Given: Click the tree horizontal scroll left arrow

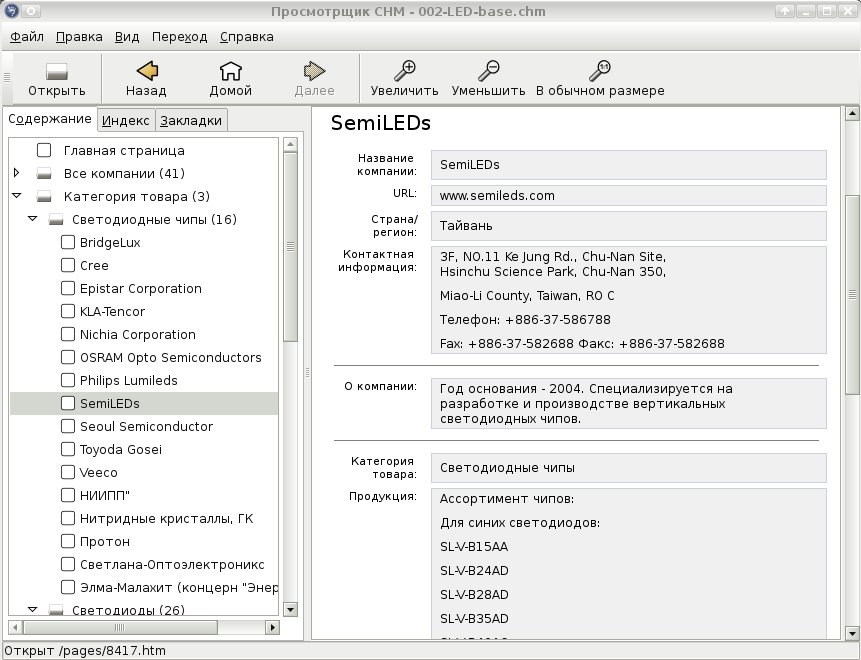Looking at the screenshot, I should click(15, 627).
